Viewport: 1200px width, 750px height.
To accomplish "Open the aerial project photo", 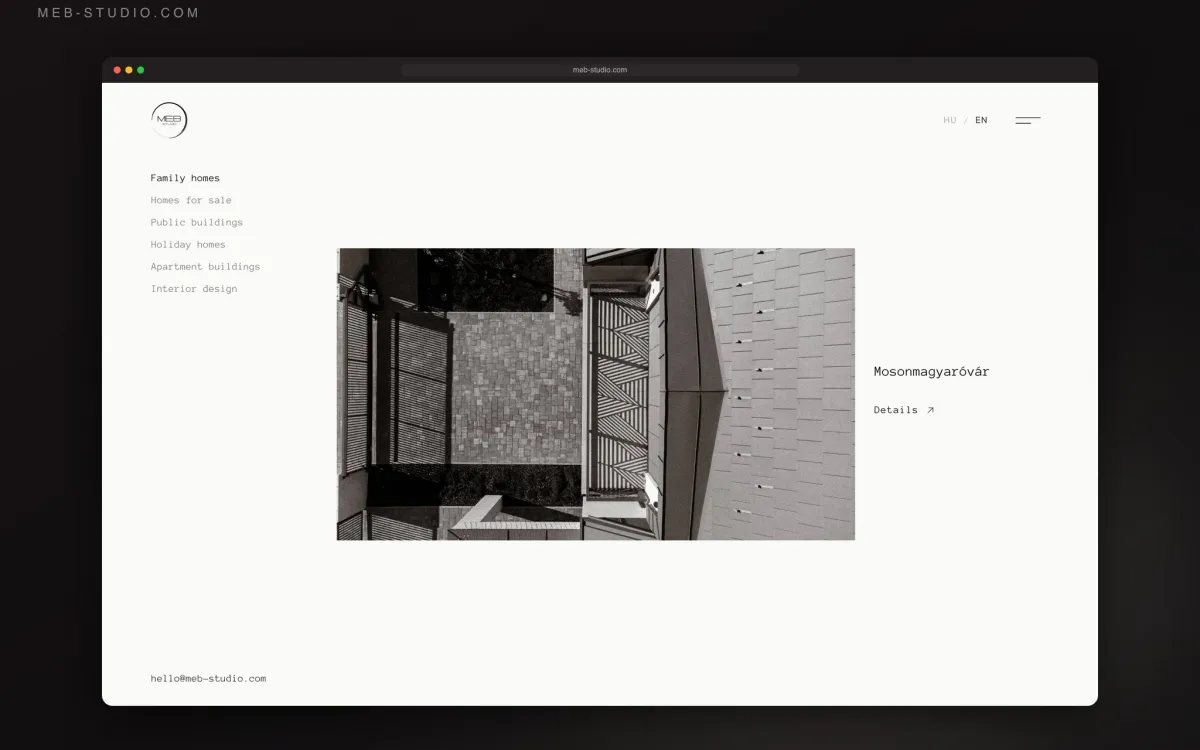I will click(596, 394).
